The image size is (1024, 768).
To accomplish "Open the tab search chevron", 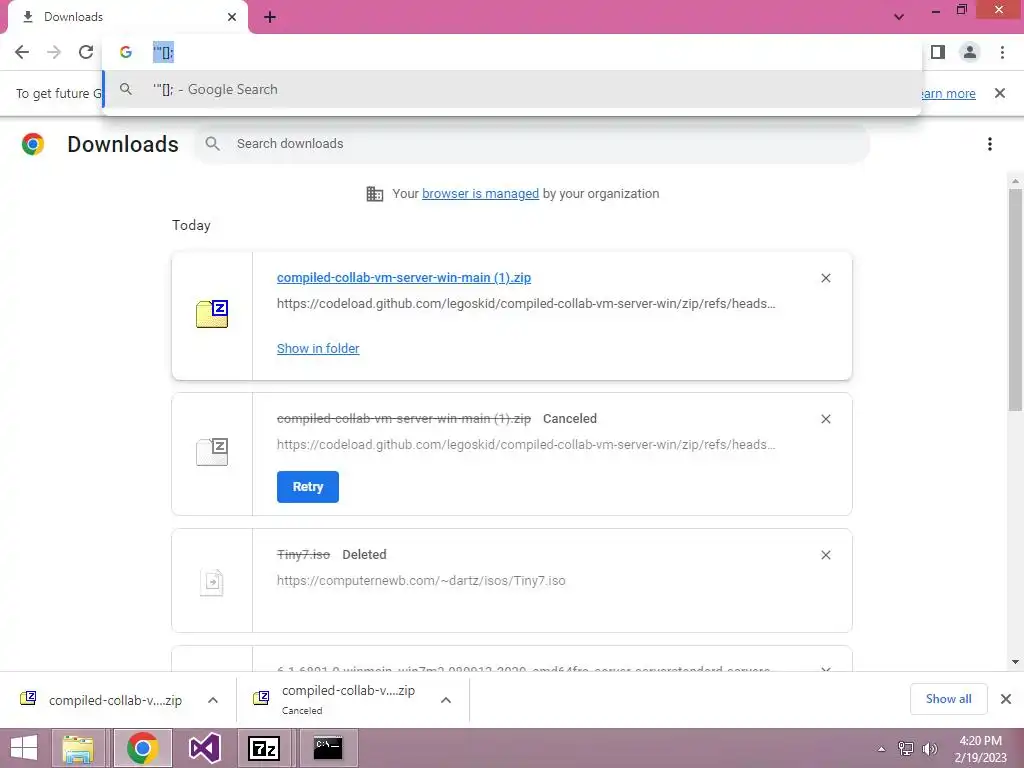I will 899,17.
